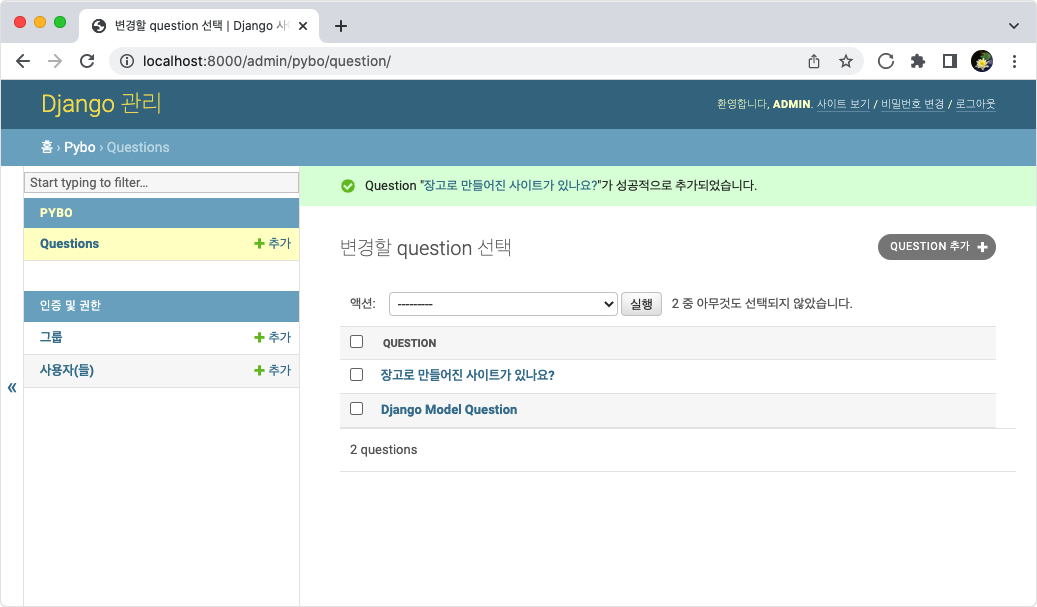Click 로그아웃 to log out

pyautogui.click(x=975, y=104)
